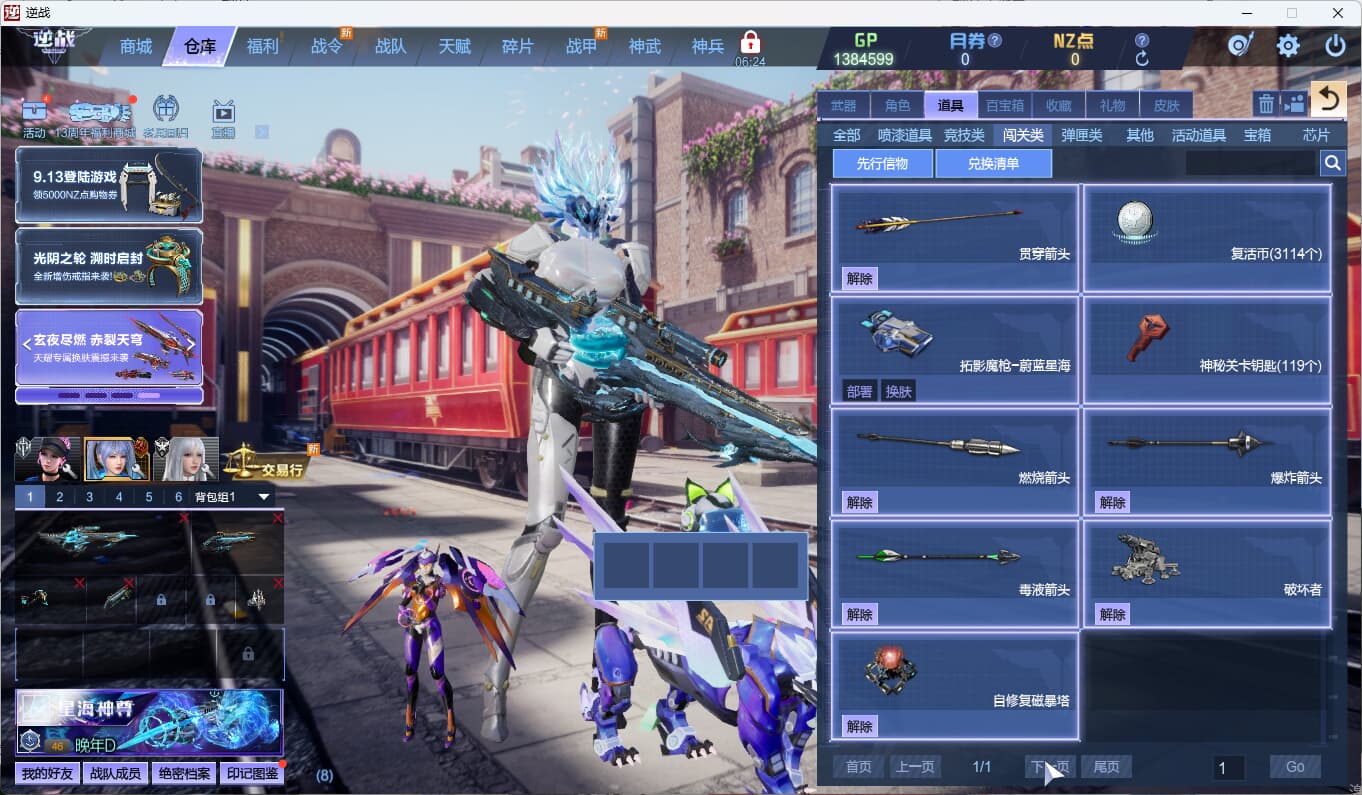
Task: Select backpack slot number 3
Action: pos(89,497)
